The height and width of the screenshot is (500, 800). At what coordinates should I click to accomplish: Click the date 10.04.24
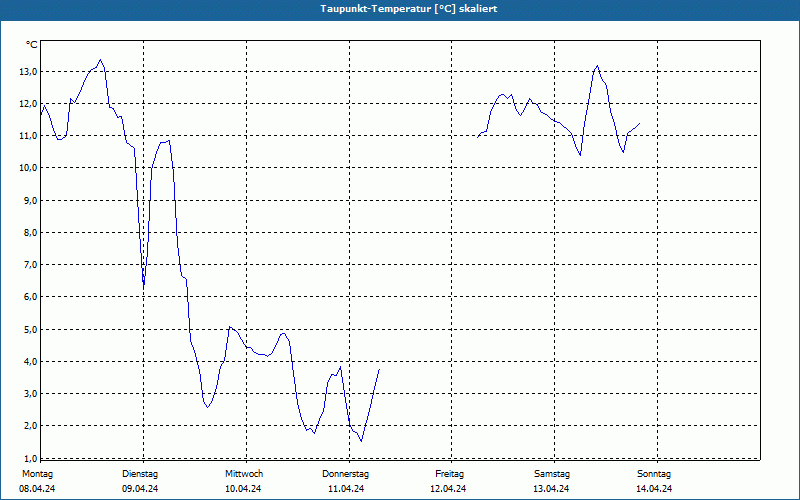[x=243, y=489]
